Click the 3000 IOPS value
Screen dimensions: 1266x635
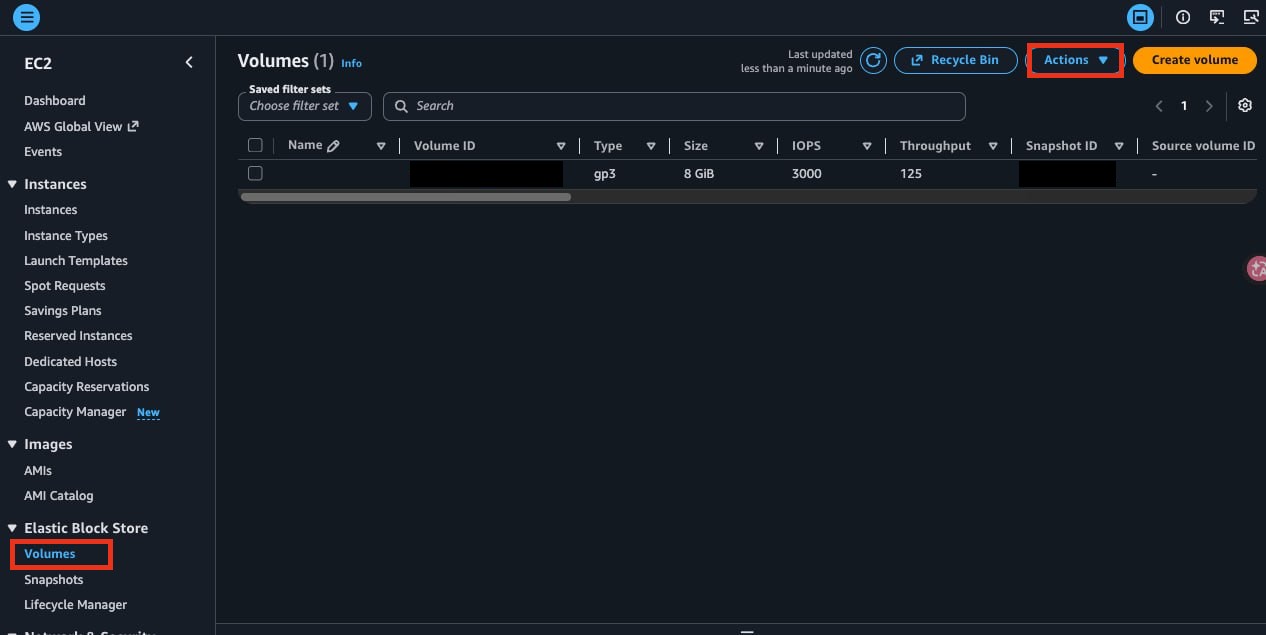click(x=807, y=174)
